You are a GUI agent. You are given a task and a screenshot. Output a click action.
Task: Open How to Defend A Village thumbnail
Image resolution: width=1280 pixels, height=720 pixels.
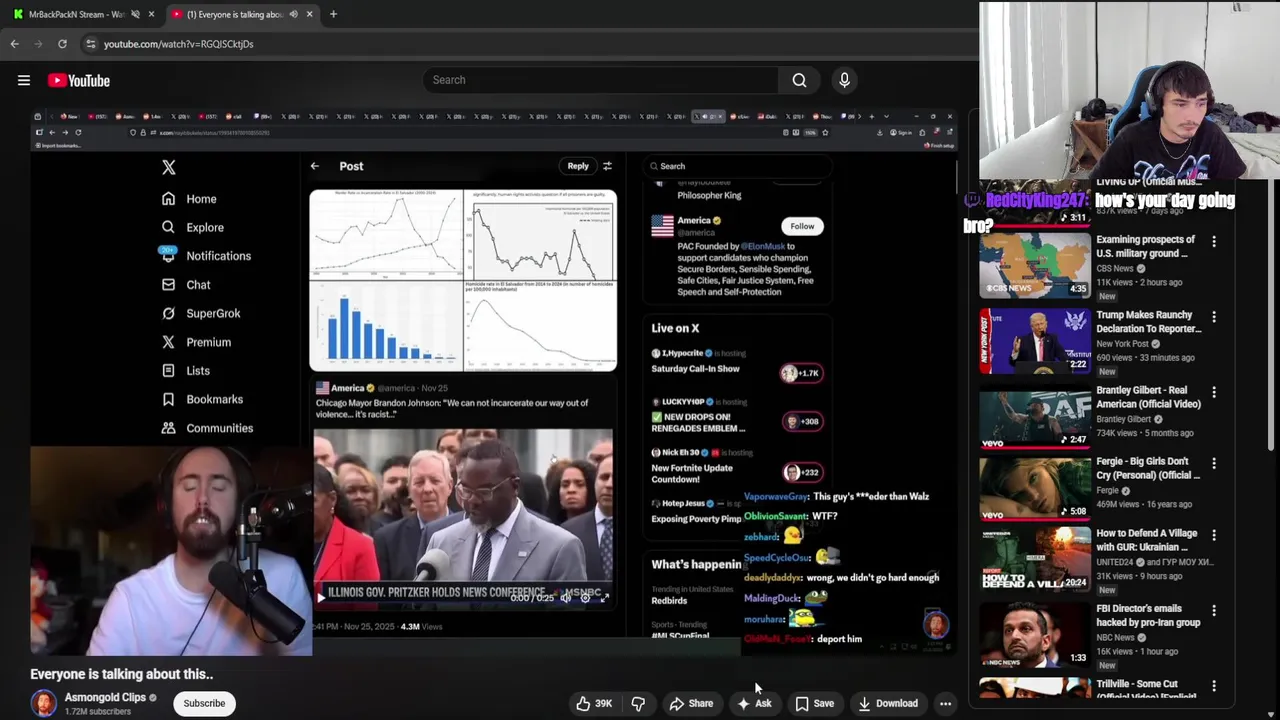1035,562
